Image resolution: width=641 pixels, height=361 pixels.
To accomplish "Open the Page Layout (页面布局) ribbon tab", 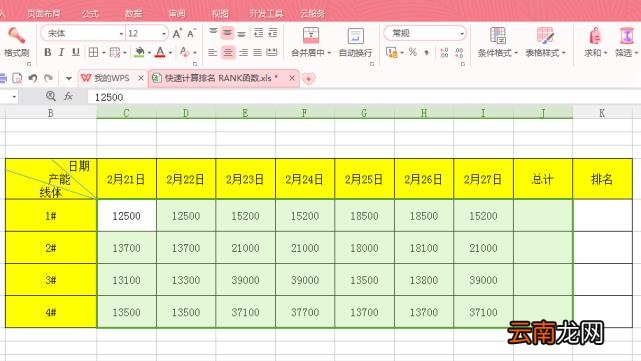I will (44, 13).
